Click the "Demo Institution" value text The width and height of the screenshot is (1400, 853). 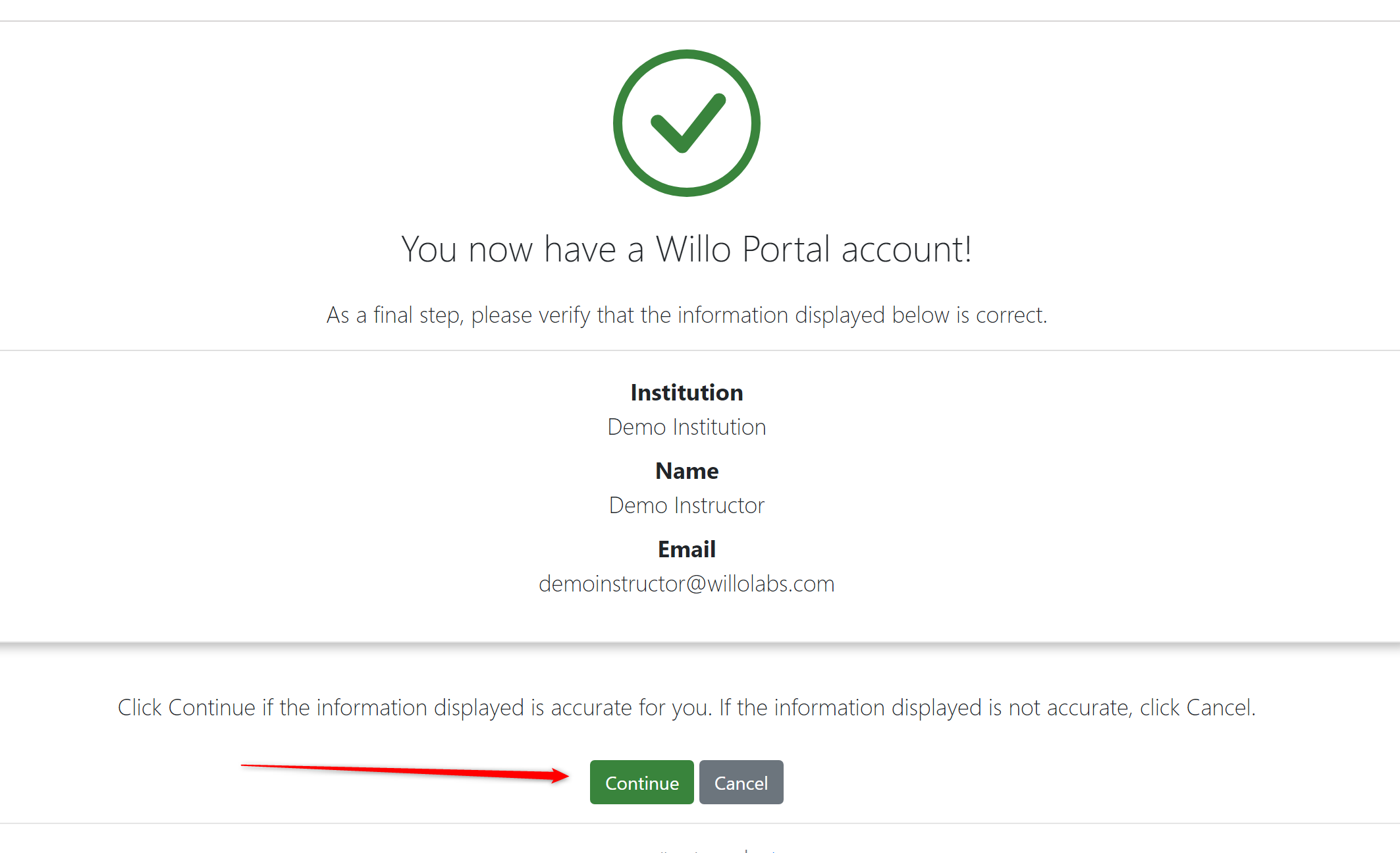tap(686, 427)
